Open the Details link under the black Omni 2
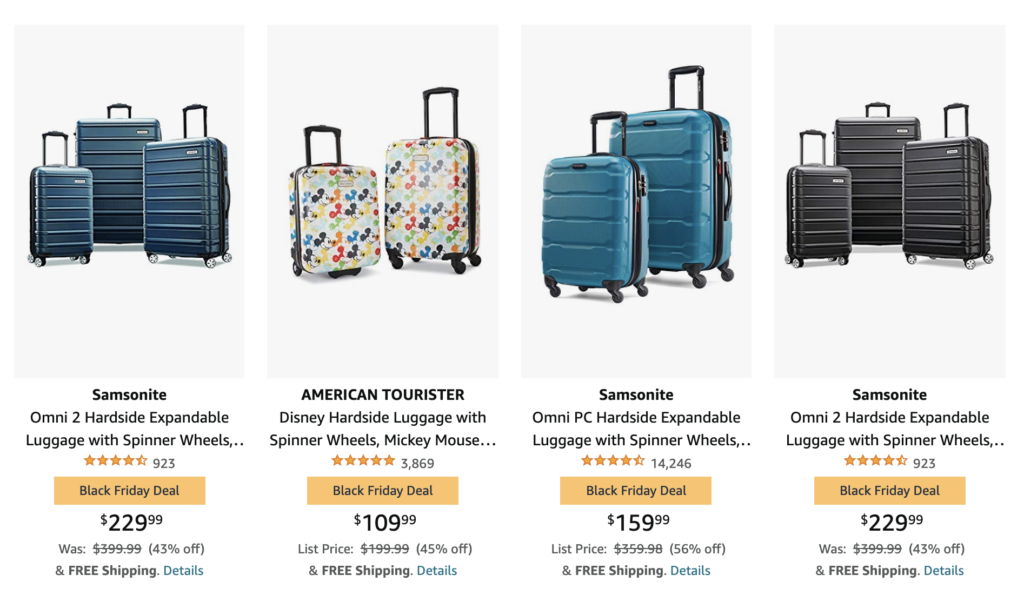1024x602 pixels. pyautogui.click(x=944, y=570)
